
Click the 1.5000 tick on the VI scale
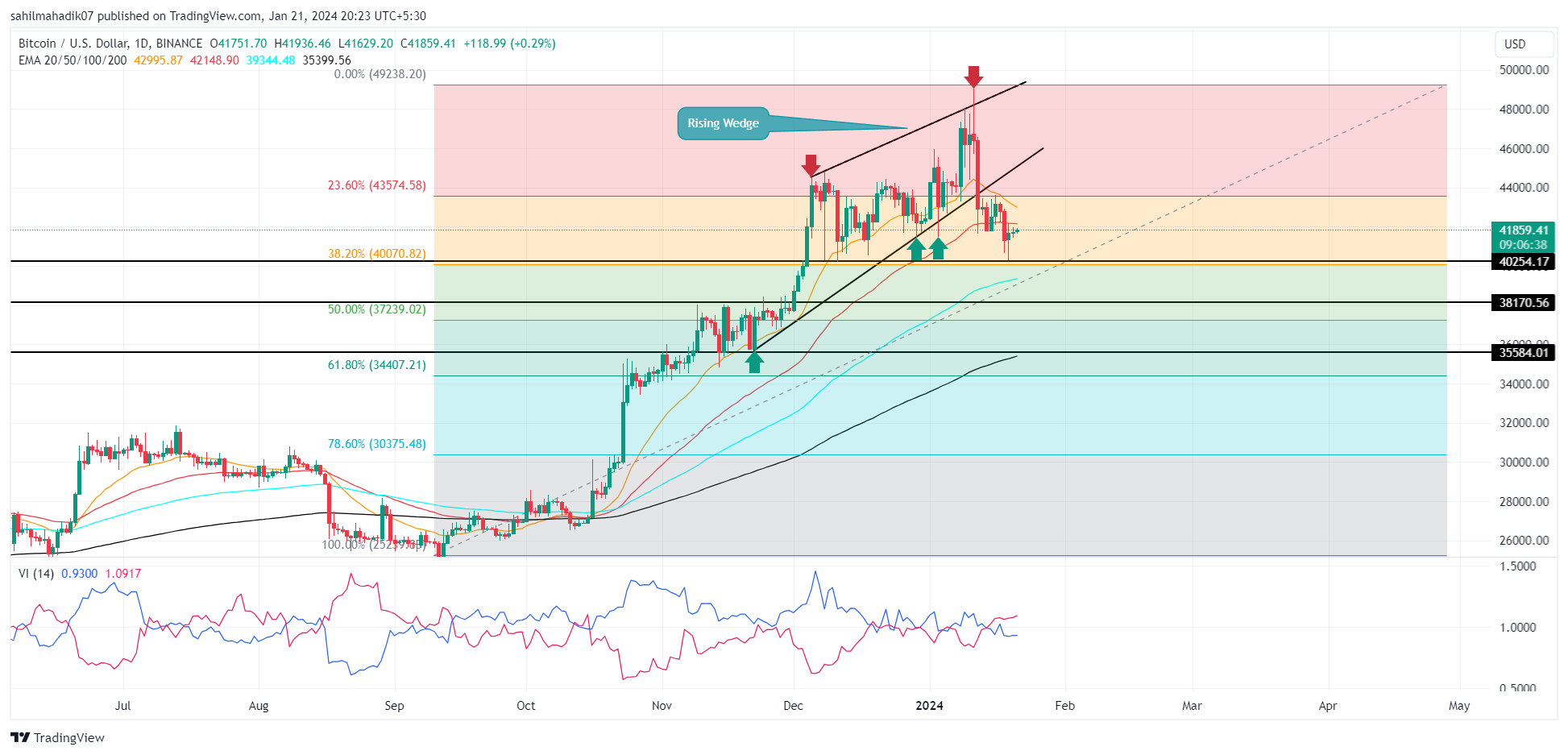1518,566
